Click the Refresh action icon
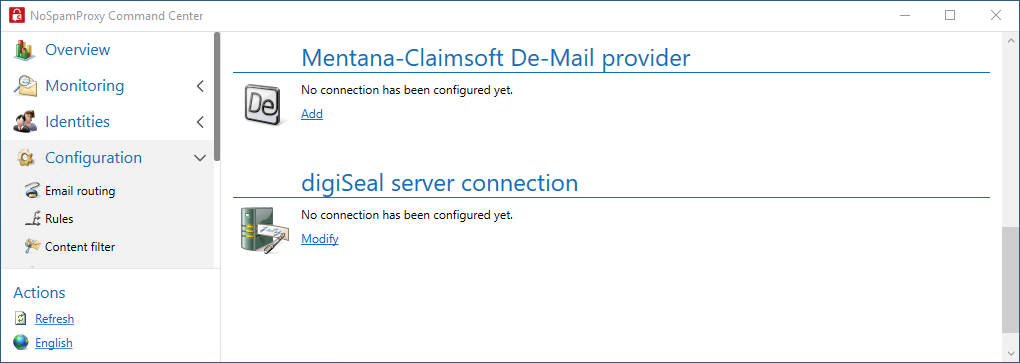 click(x=21, y=319)
